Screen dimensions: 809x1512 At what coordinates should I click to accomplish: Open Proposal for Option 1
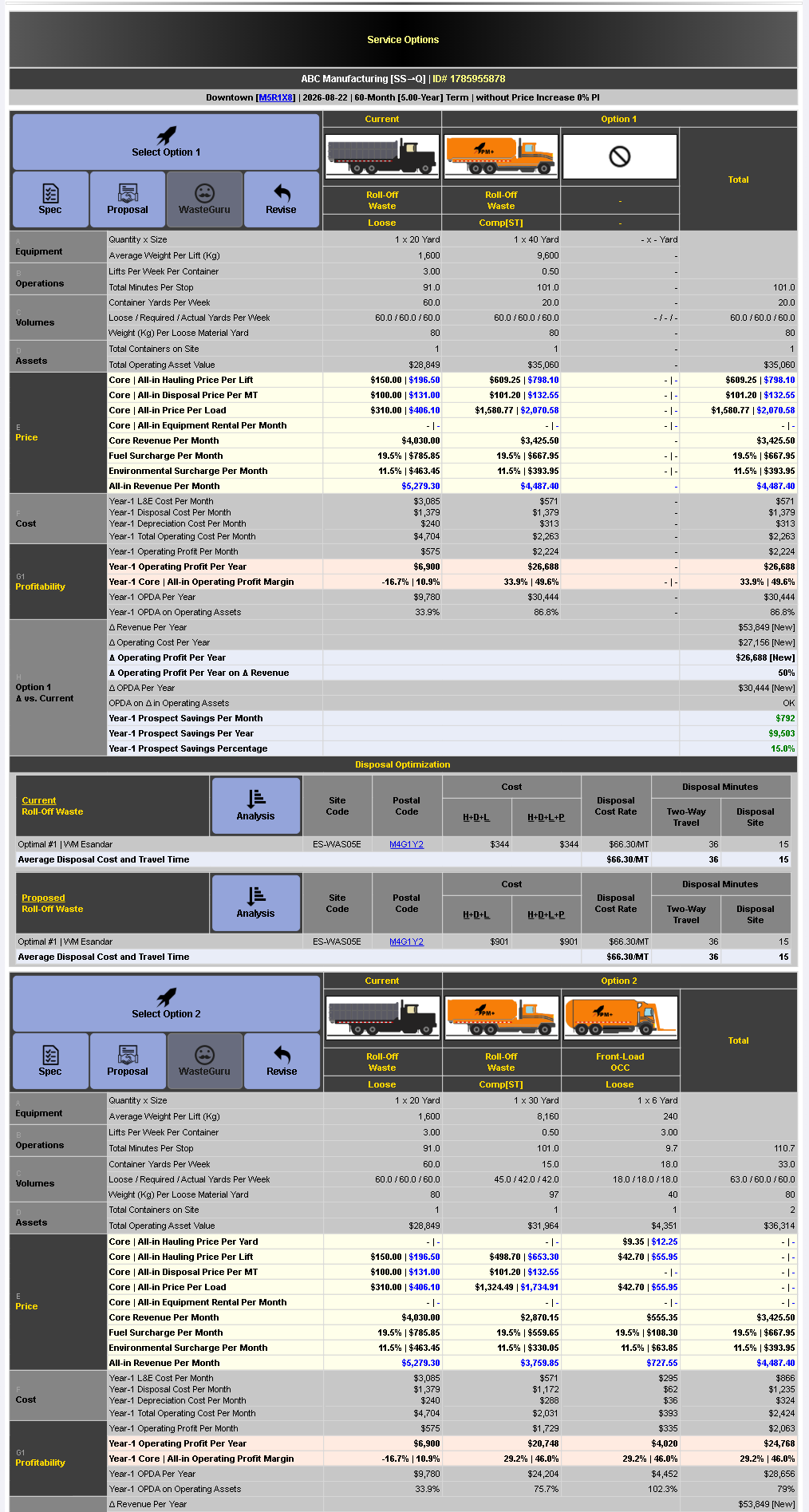(128, 199)
